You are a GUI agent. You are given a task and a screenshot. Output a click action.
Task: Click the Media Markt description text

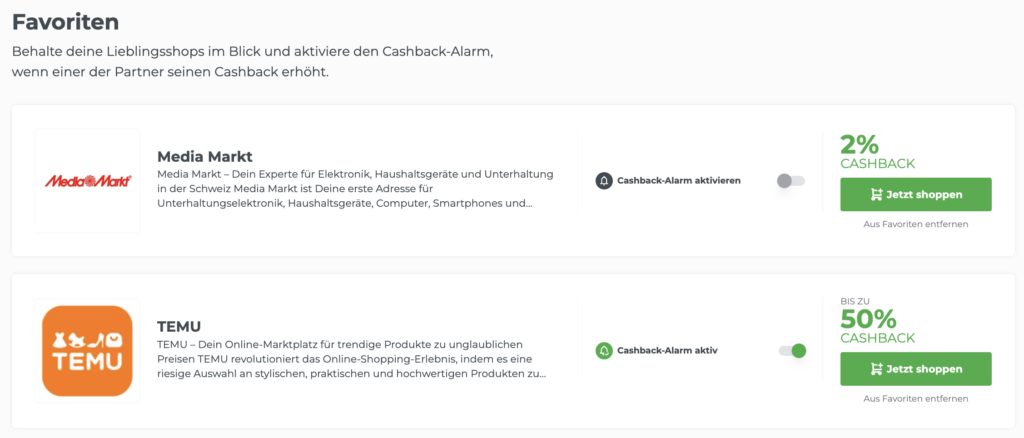coord(356,189)
